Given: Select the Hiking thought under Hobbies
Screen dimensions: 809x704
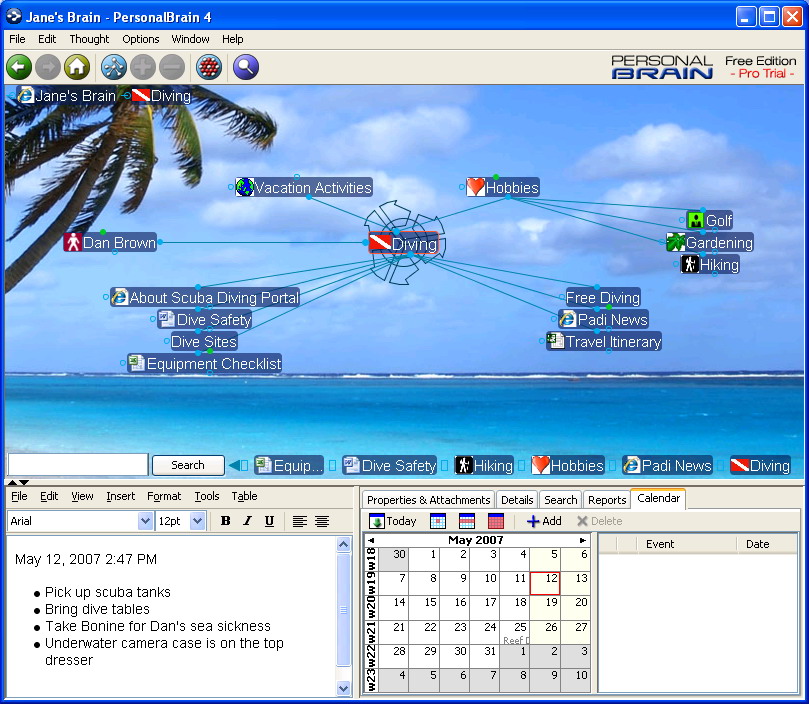Looking at the screenshot, I should (710, 265).
